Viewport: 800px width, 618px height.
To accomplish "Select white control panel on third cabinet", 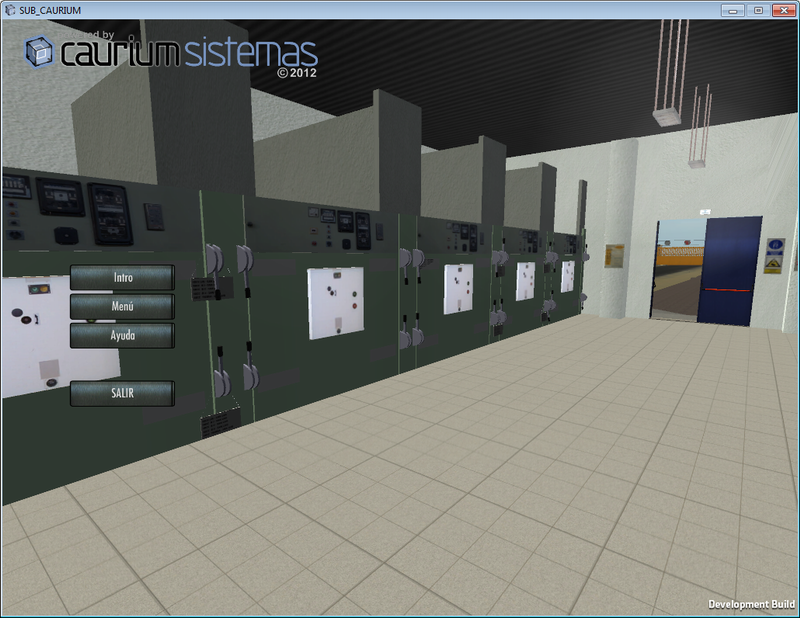I will point(458,289).
